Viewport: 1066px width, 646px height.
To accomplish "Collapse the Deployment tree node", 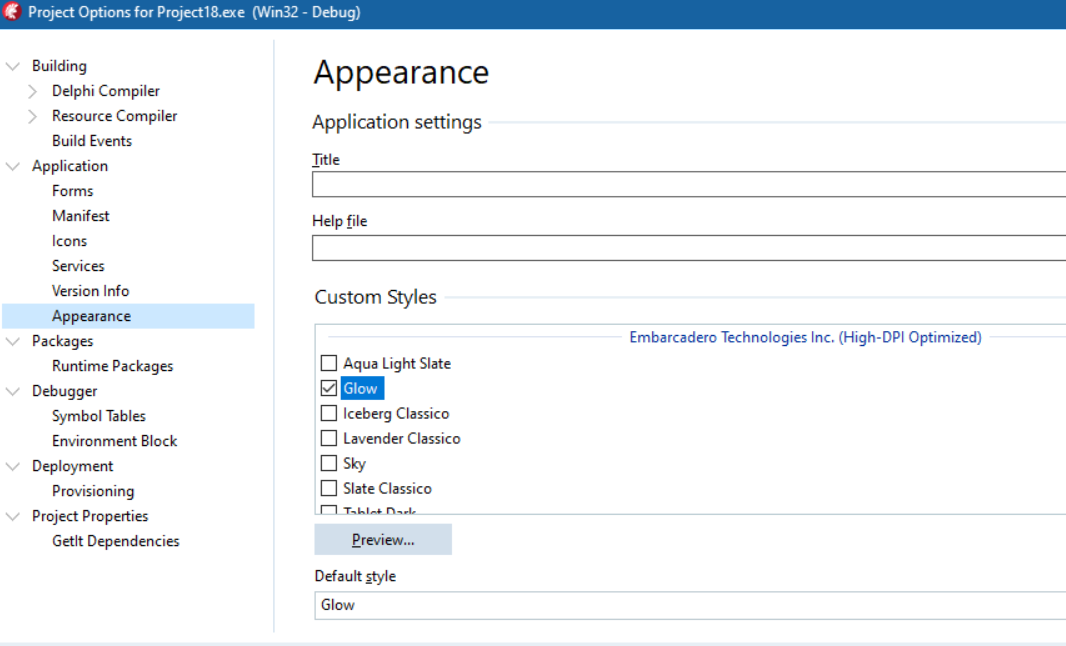I will pos(12,466).
